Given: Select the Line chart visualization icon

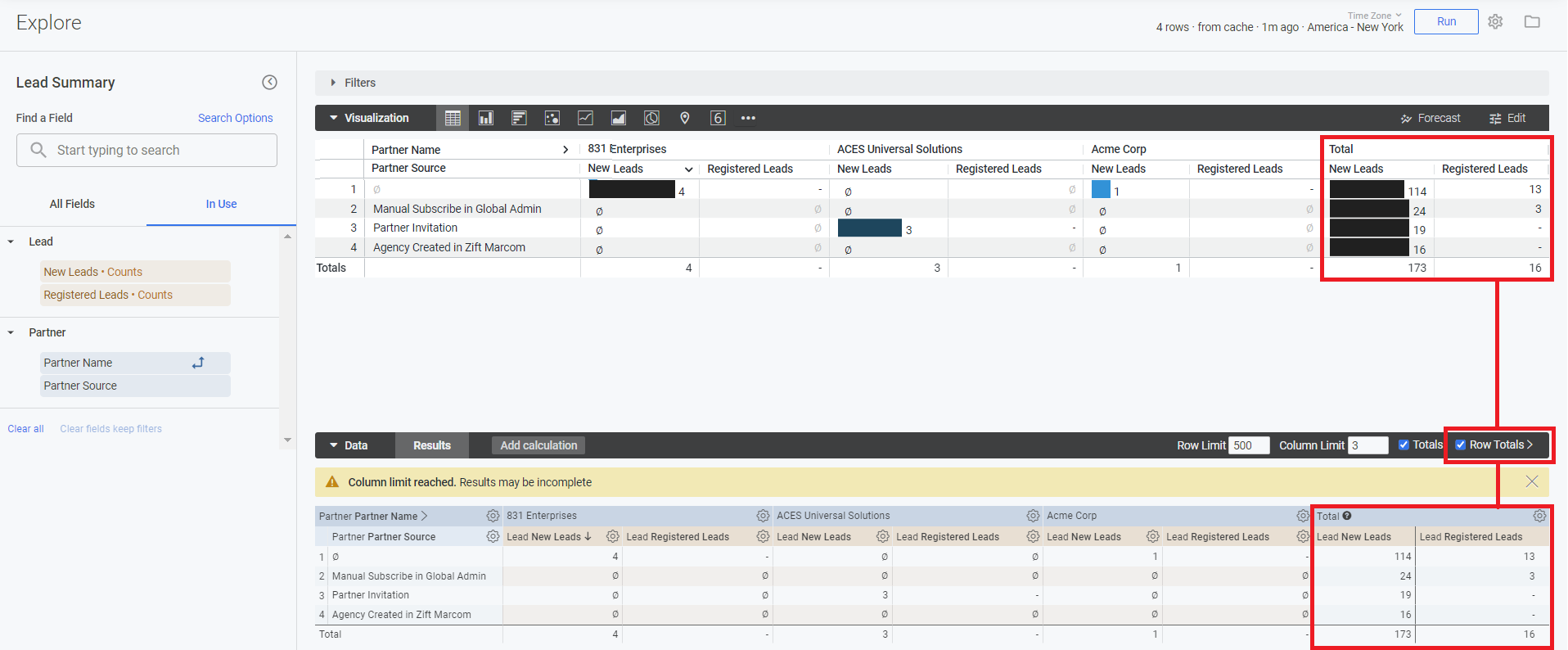Looking at the screenshot, I should [x=585, y=118].
